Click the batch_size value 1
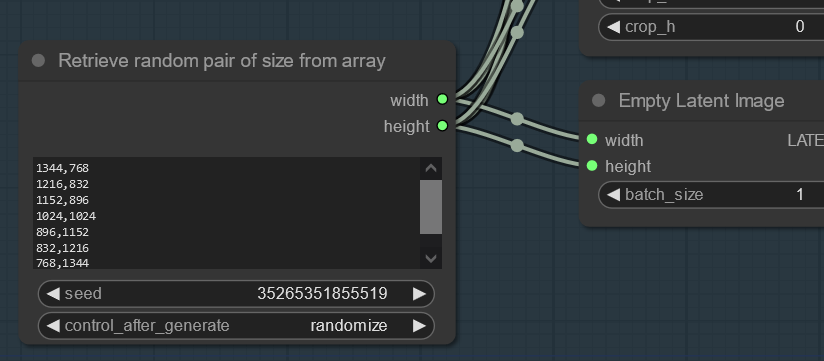The image size is (824, 361). (799, 195)
